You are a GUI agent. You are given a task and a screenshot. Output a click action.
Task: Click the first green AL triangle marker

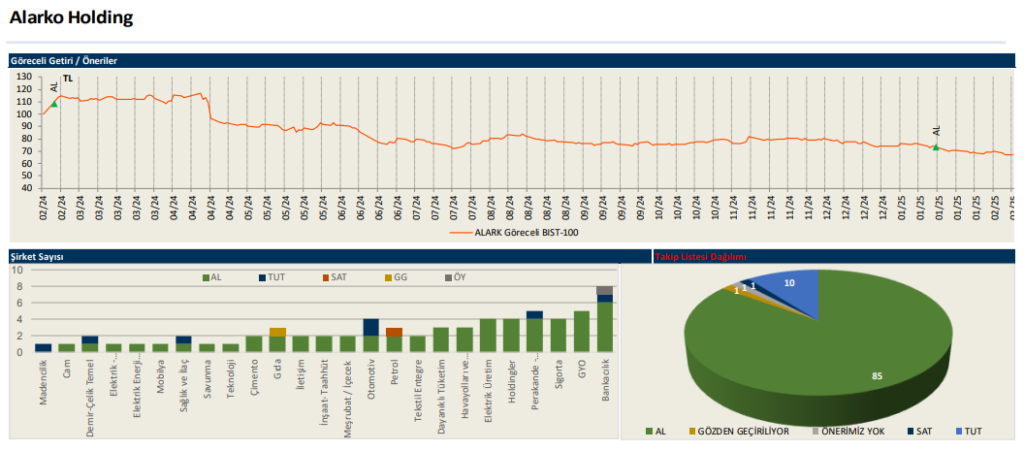tap(54, 104)
